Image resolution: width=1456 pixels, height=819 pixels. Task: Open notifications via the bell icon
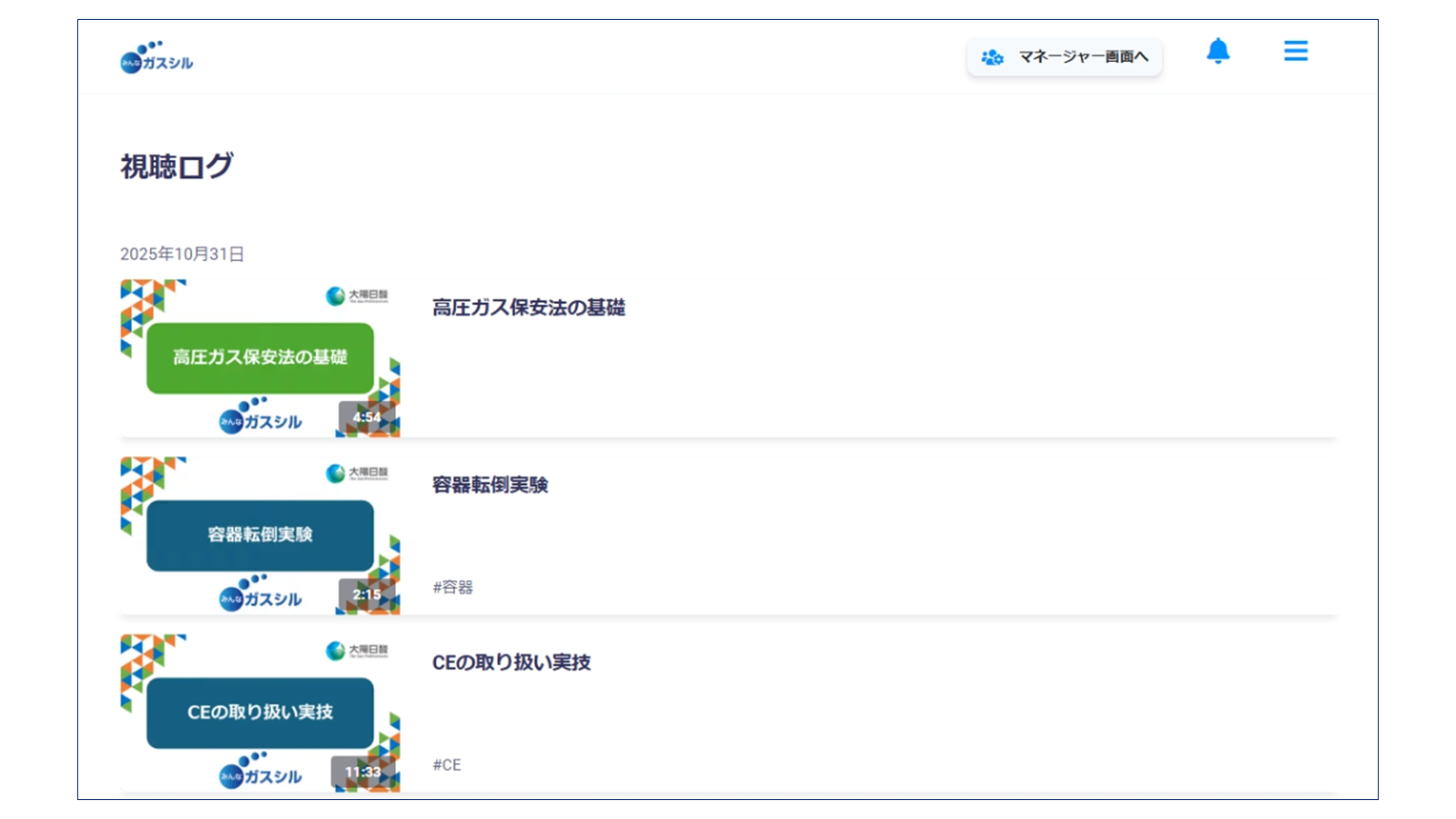(1218, 52)
